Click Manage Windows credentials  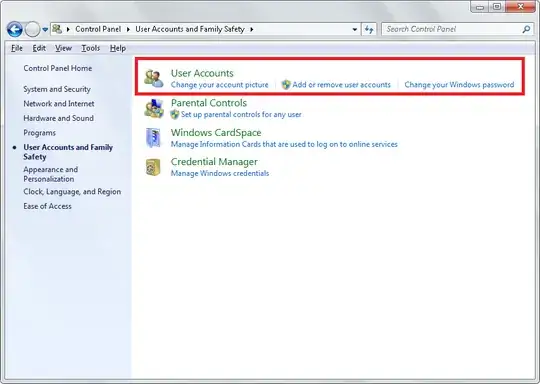(220, 173)
